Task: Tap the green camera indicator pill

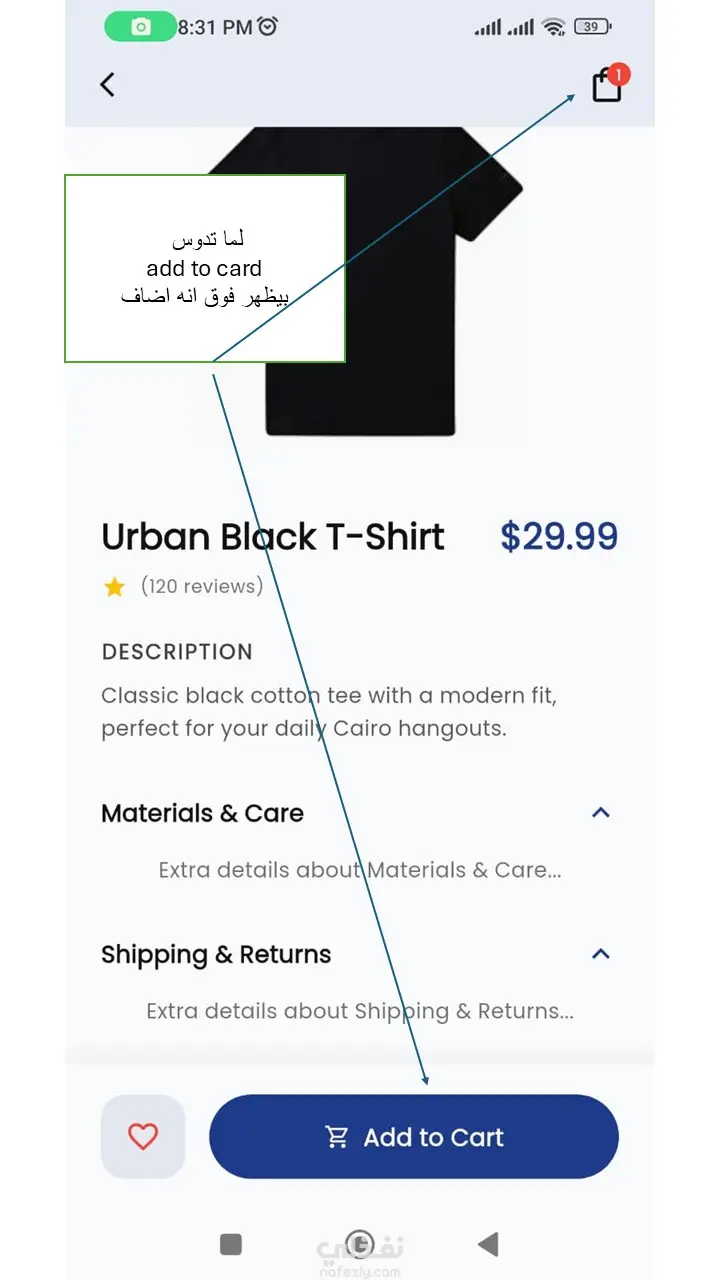Action: [x=140, y=27]
